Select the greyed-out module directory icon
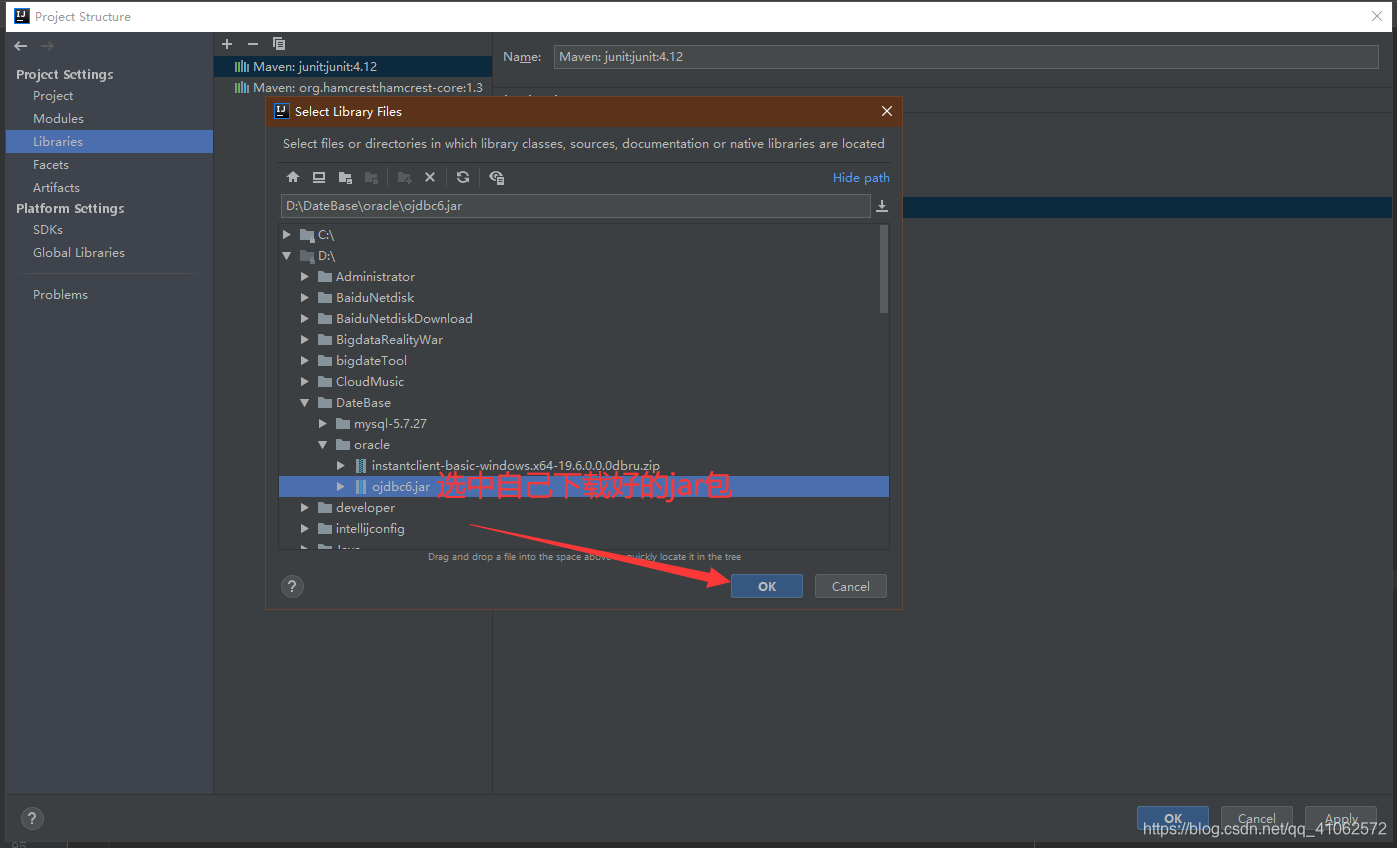 pos(371,177)
